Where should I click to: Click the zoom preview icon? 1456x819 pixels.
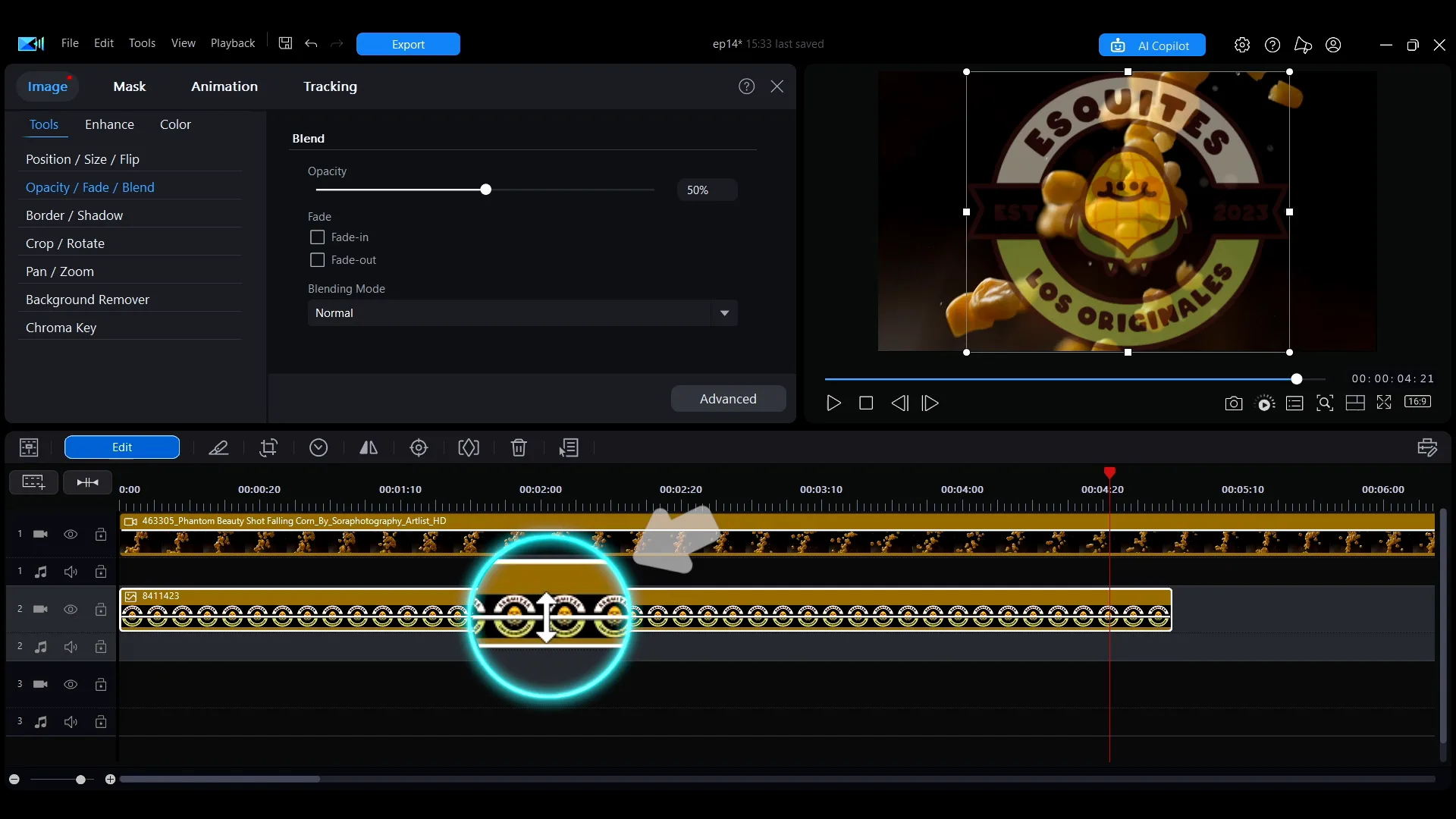pos(1325,403)
